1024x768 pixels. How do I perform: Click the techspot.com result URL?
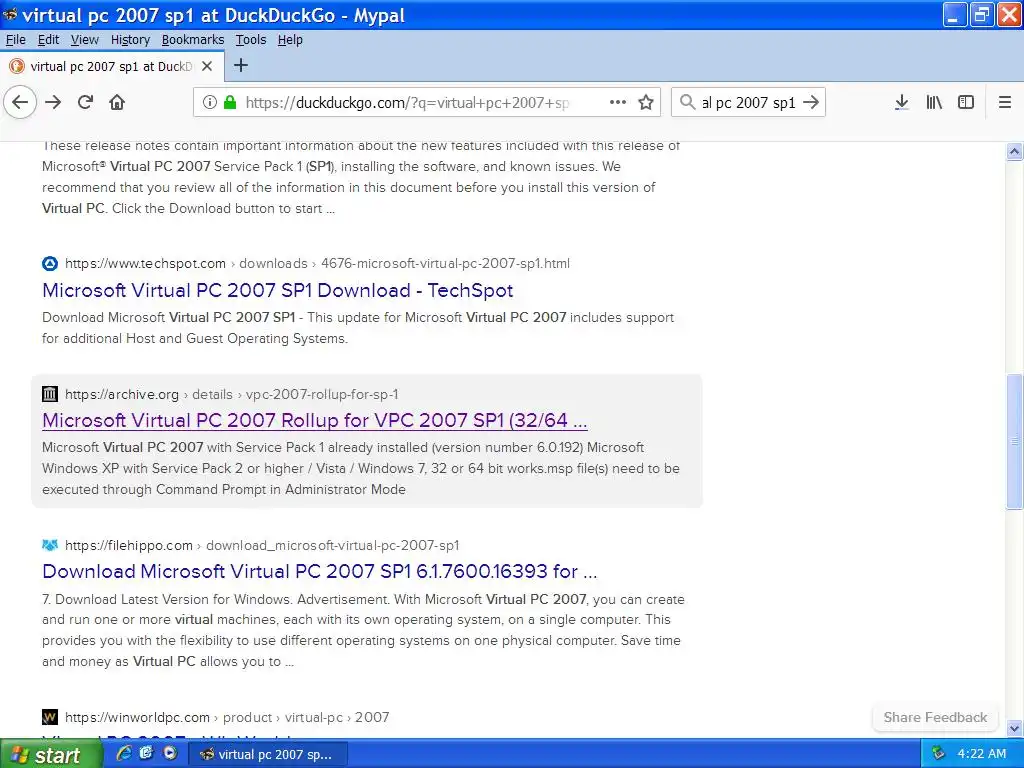(x=317, y=264)
